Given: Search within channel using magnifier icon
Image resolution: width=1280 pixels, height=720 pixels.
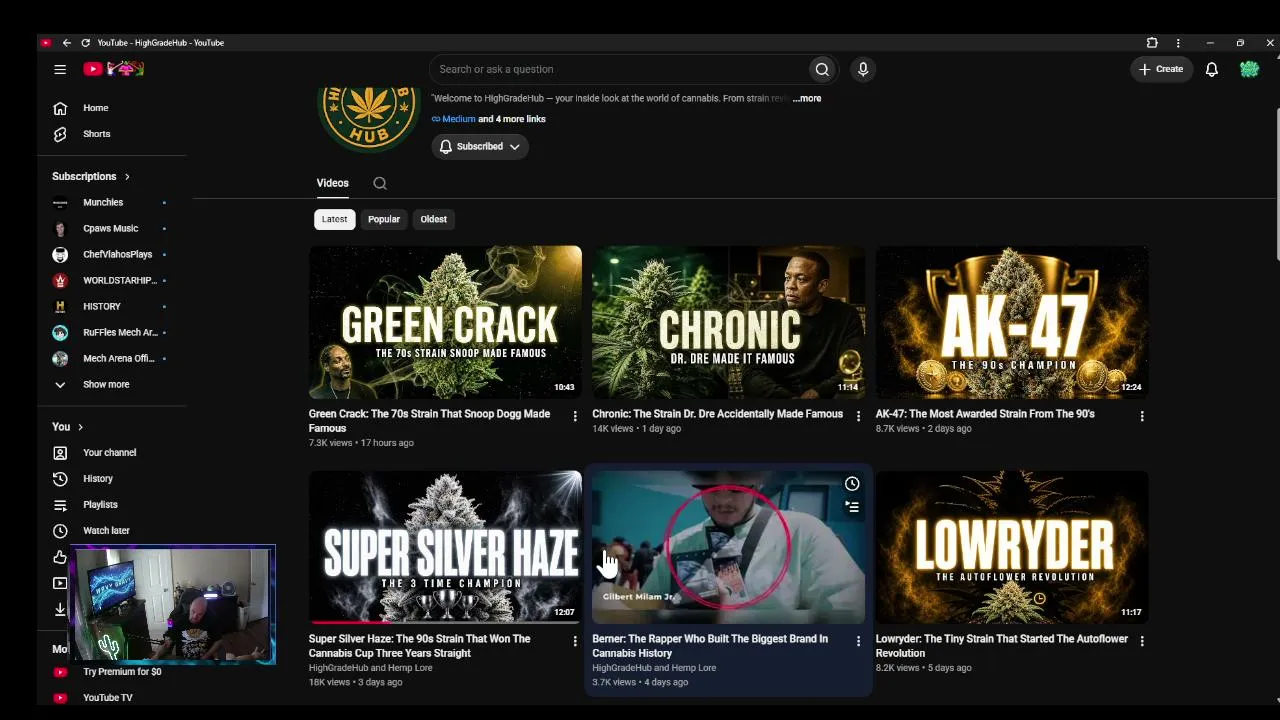Looking at the screenshot, I should pos(380,183).
